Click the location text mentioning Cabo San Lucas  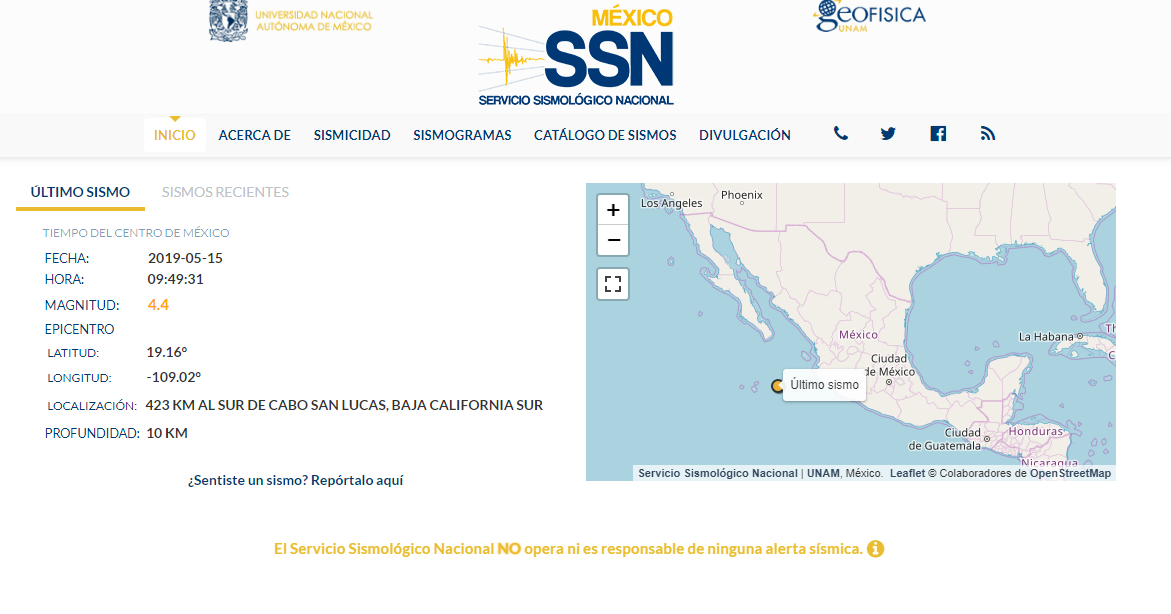(344, 405)
